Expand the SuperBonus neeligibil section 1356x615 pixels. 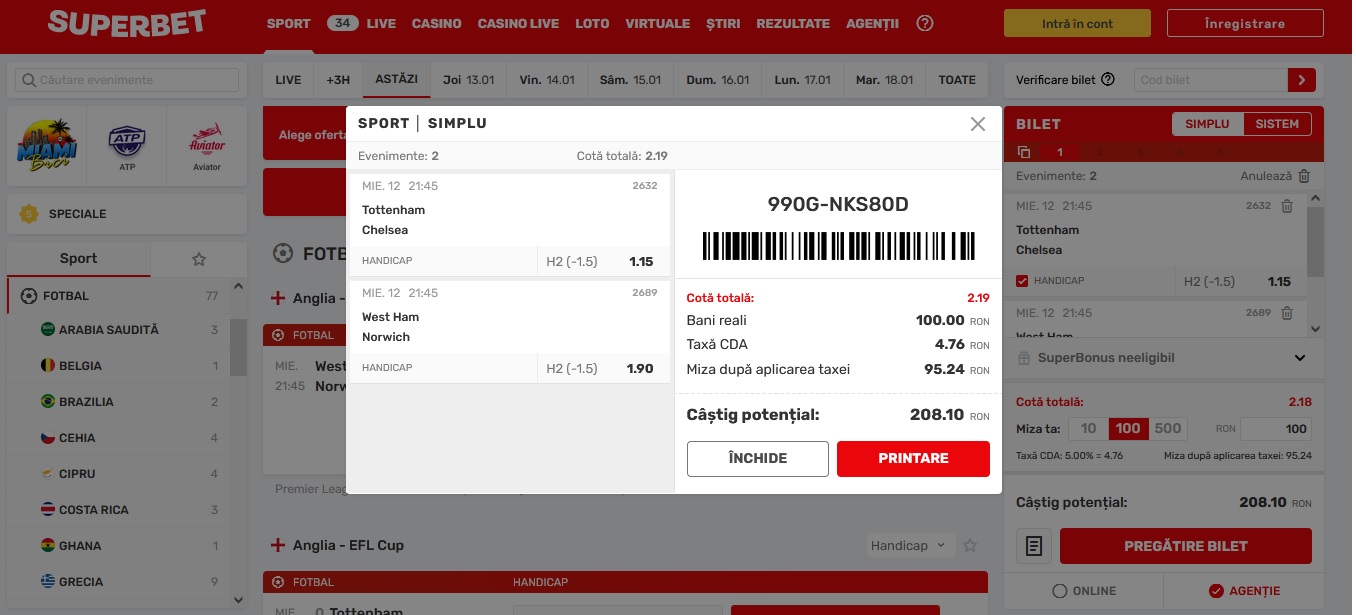pos(1300,358)
